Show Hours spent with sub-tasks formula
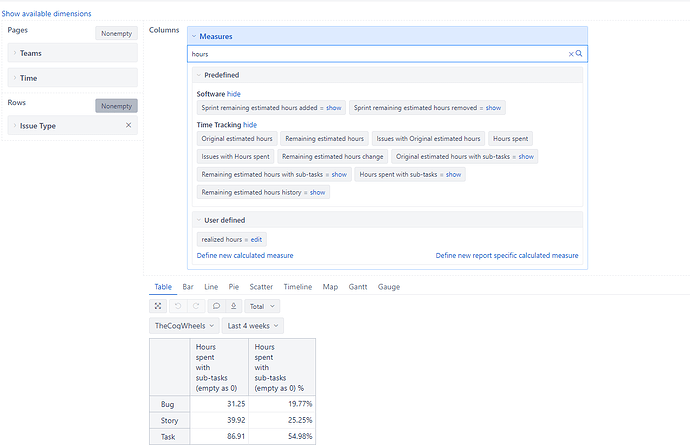 [x=453, y=175]
